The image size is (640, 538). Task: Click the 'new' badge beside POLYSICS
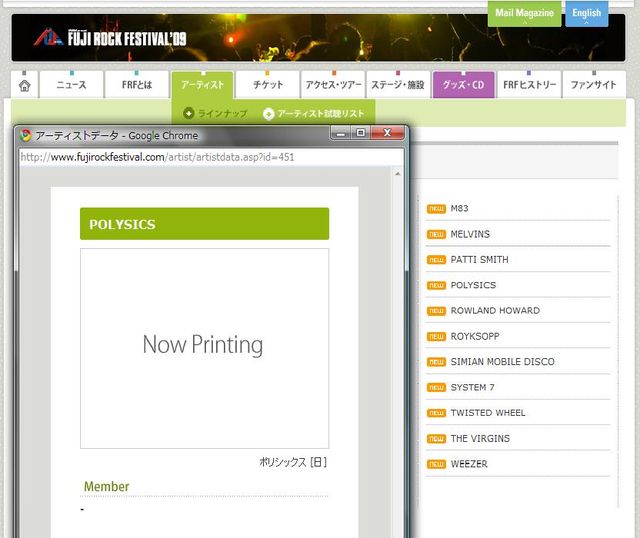[436, 285]
